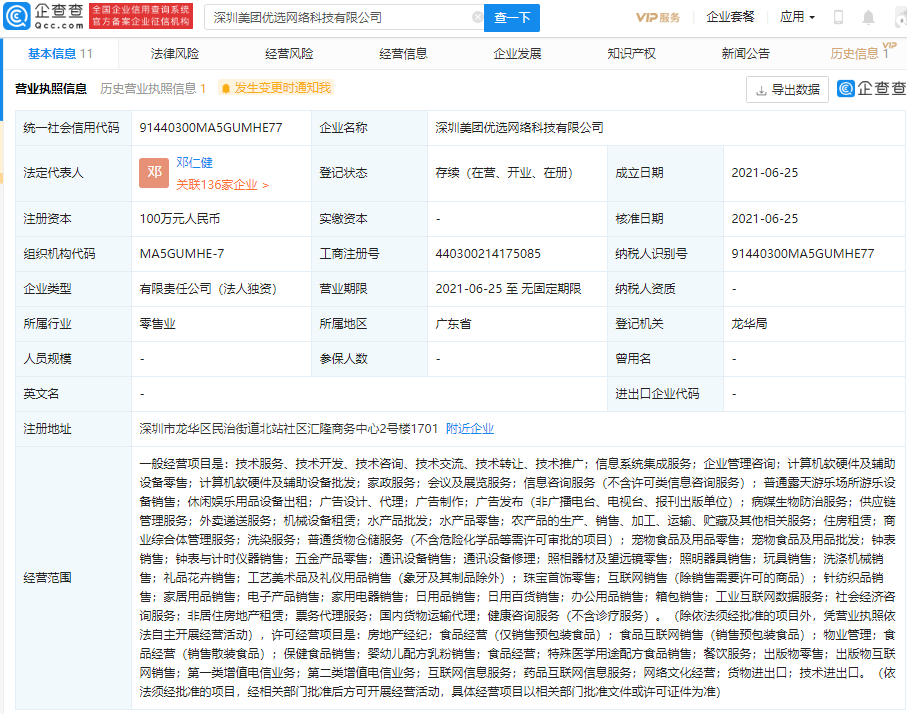Open the 查一下 search icon button
Image resolution: width=907 pixels, height=714 pixels.
(511, 18)
